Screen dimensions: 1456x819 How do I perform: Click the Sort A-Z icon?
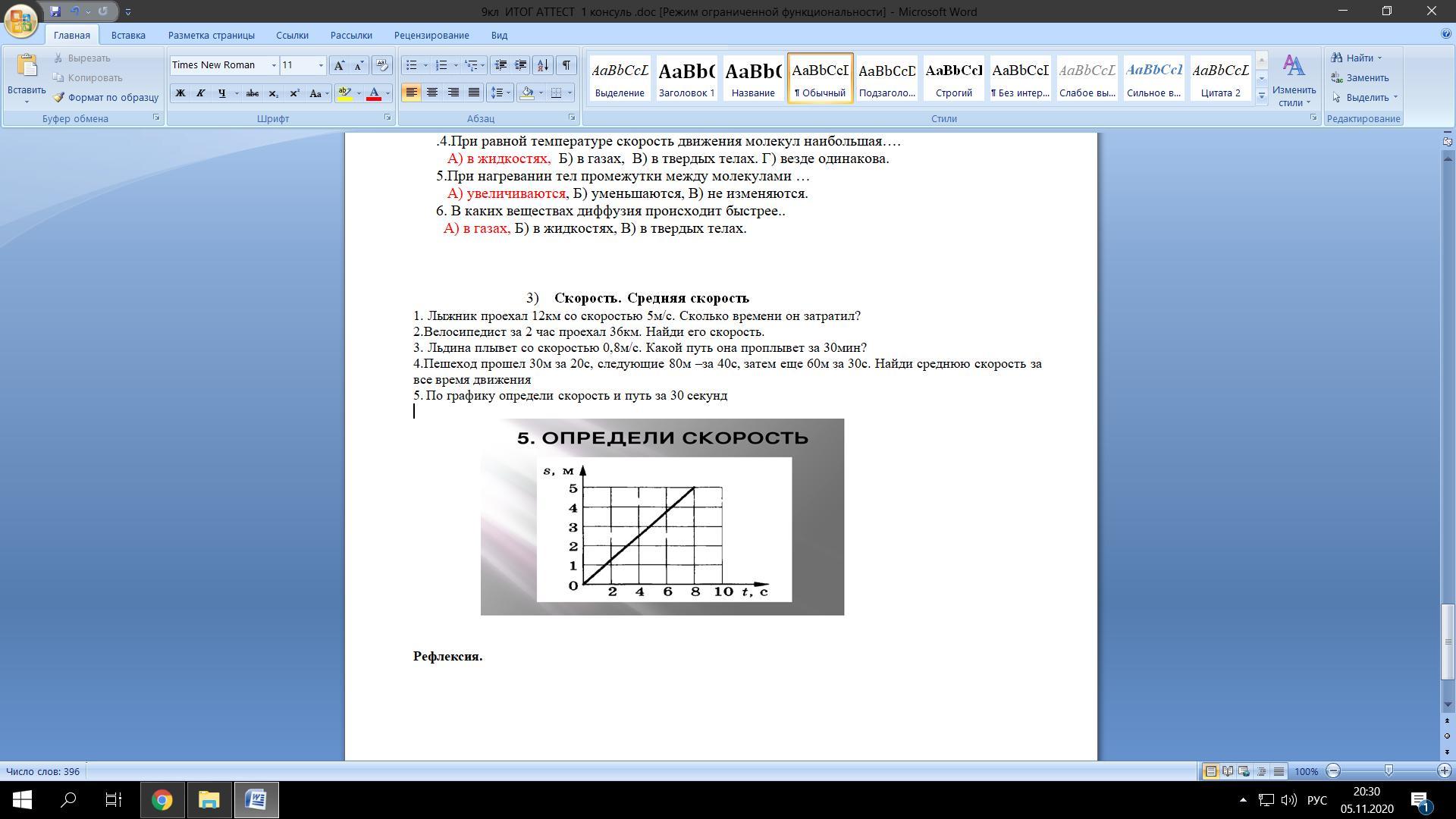[x=542, y=65]
